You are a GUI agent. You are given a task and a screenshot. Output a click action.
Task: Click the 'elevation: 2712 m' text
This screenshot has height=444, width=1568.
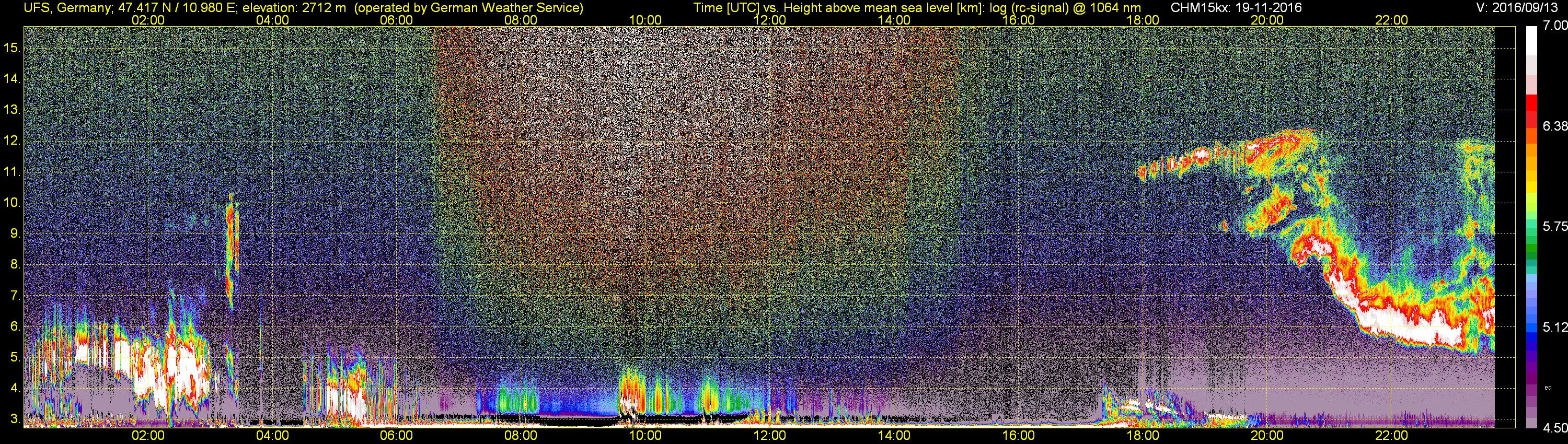pyautogui.click(x=295, y=8)
